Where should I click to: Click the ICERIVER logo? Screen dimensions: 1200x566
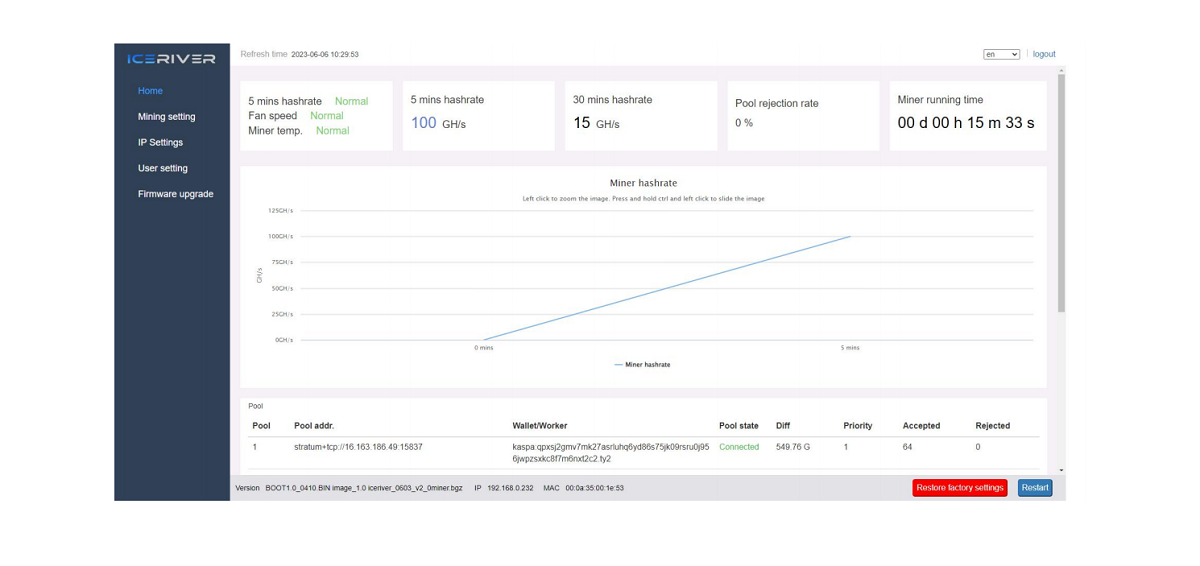pyautogui.click(x=171, y=59)
